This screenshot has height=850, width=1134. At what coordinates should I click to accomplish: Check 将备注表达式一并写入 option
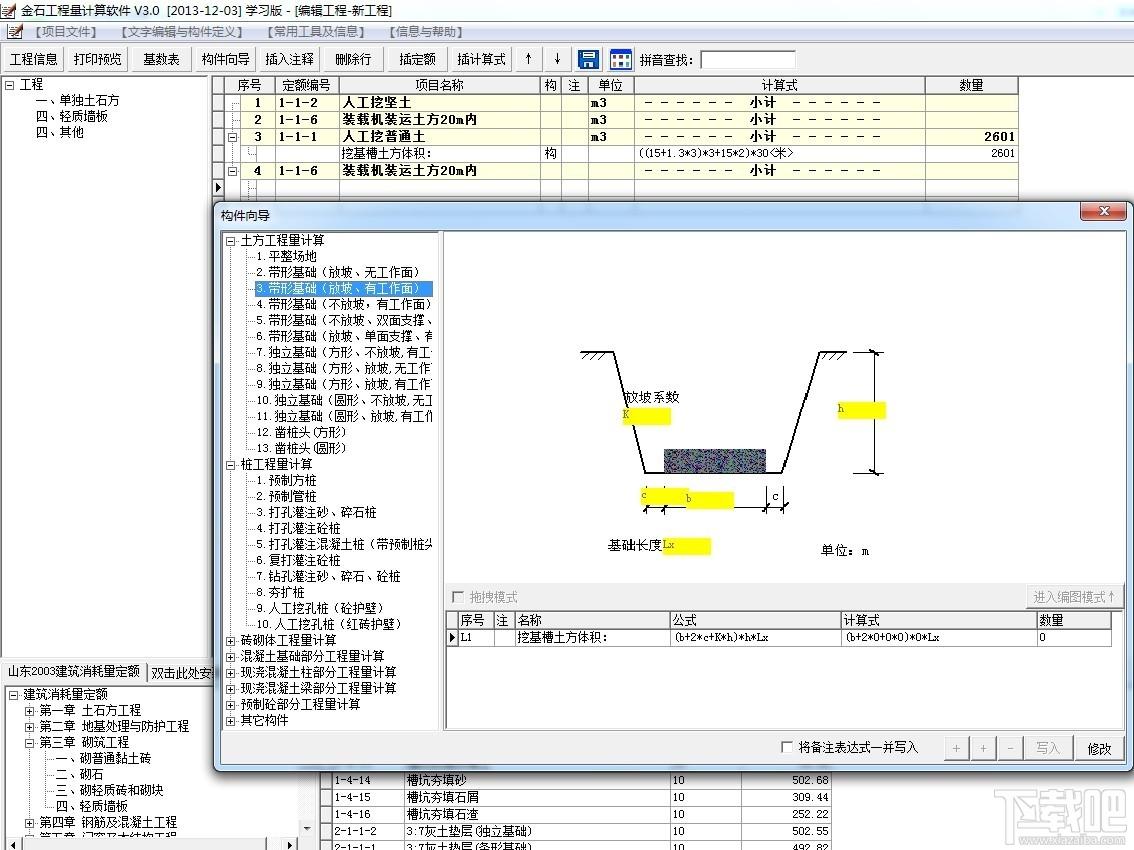pyautogui.click(x=787, y=747)
